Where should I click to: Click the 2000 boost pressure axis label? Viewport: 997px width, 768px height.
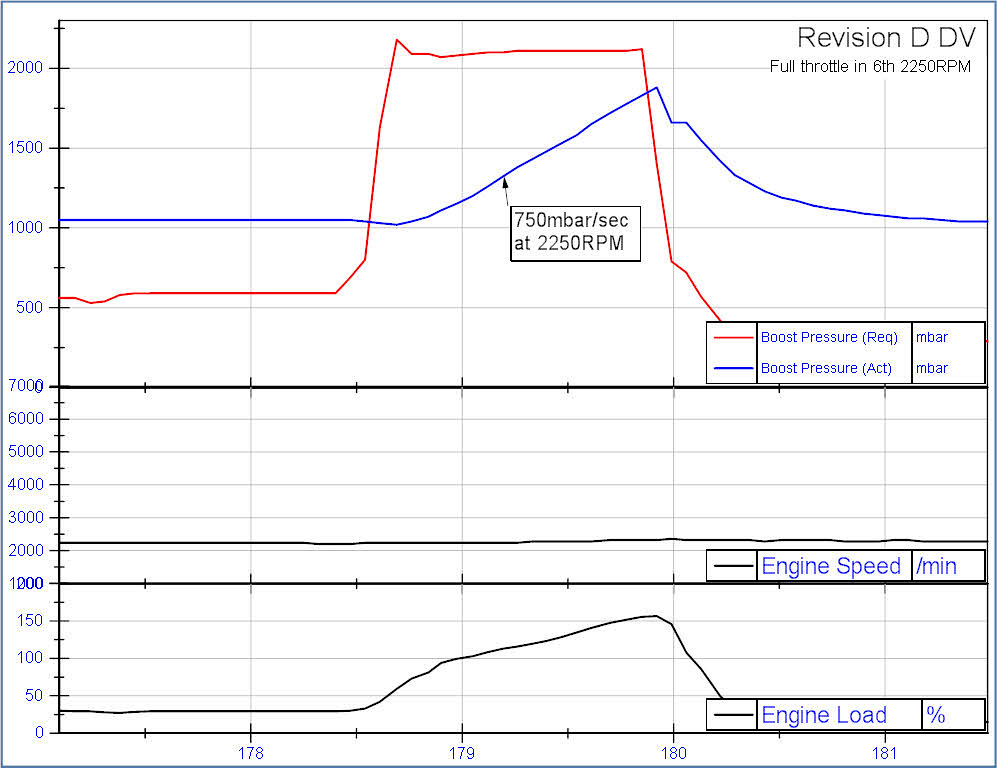point(25,68)
